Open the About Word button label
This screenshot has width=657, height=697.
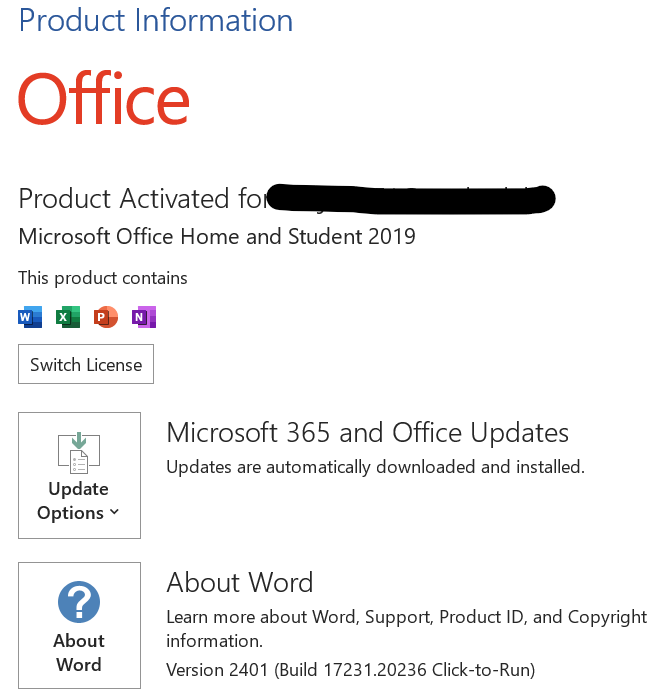(x=79, y=653)
